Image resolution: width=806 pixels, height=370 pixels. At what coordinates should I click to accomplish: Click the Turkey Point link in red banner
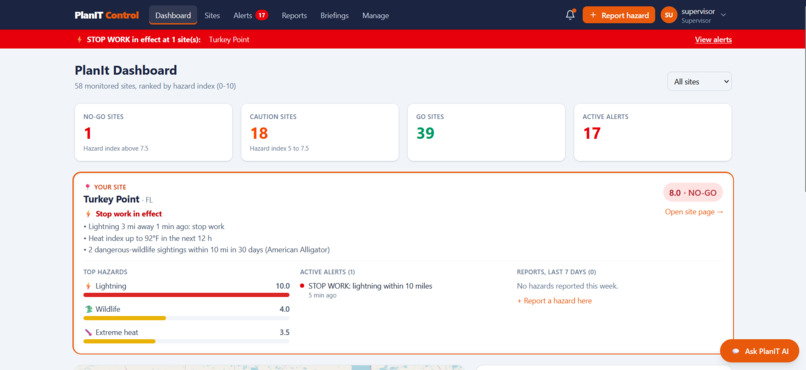(229, 40)
